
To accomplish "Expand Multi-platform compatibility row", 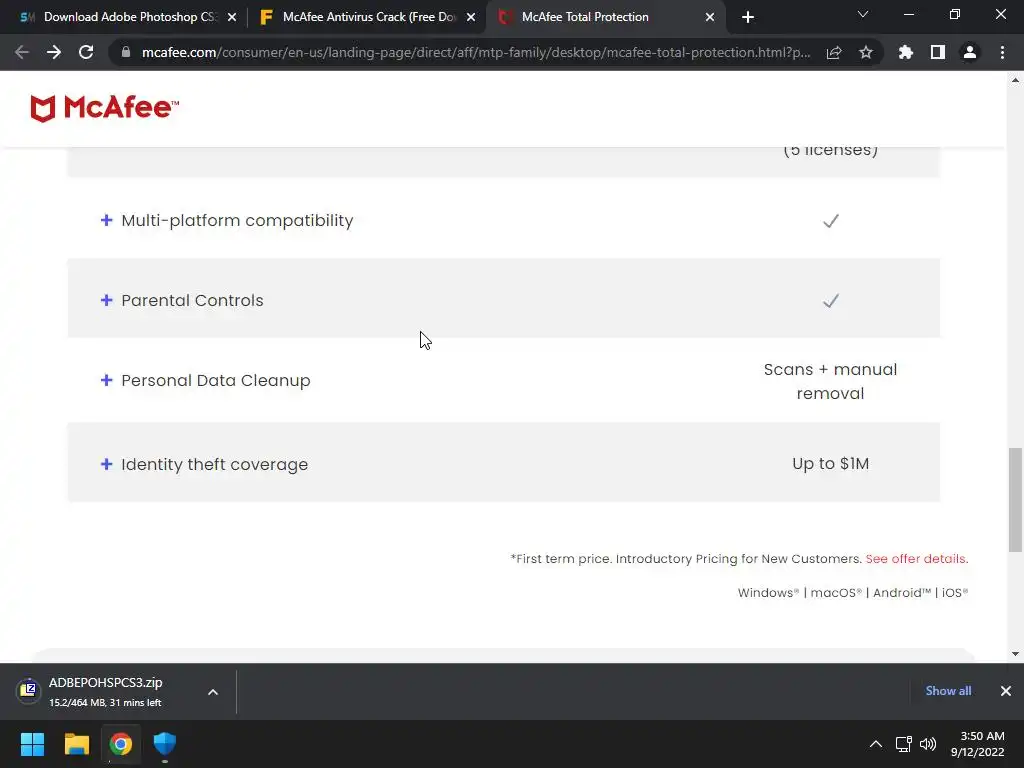I will tap(106, 220).
